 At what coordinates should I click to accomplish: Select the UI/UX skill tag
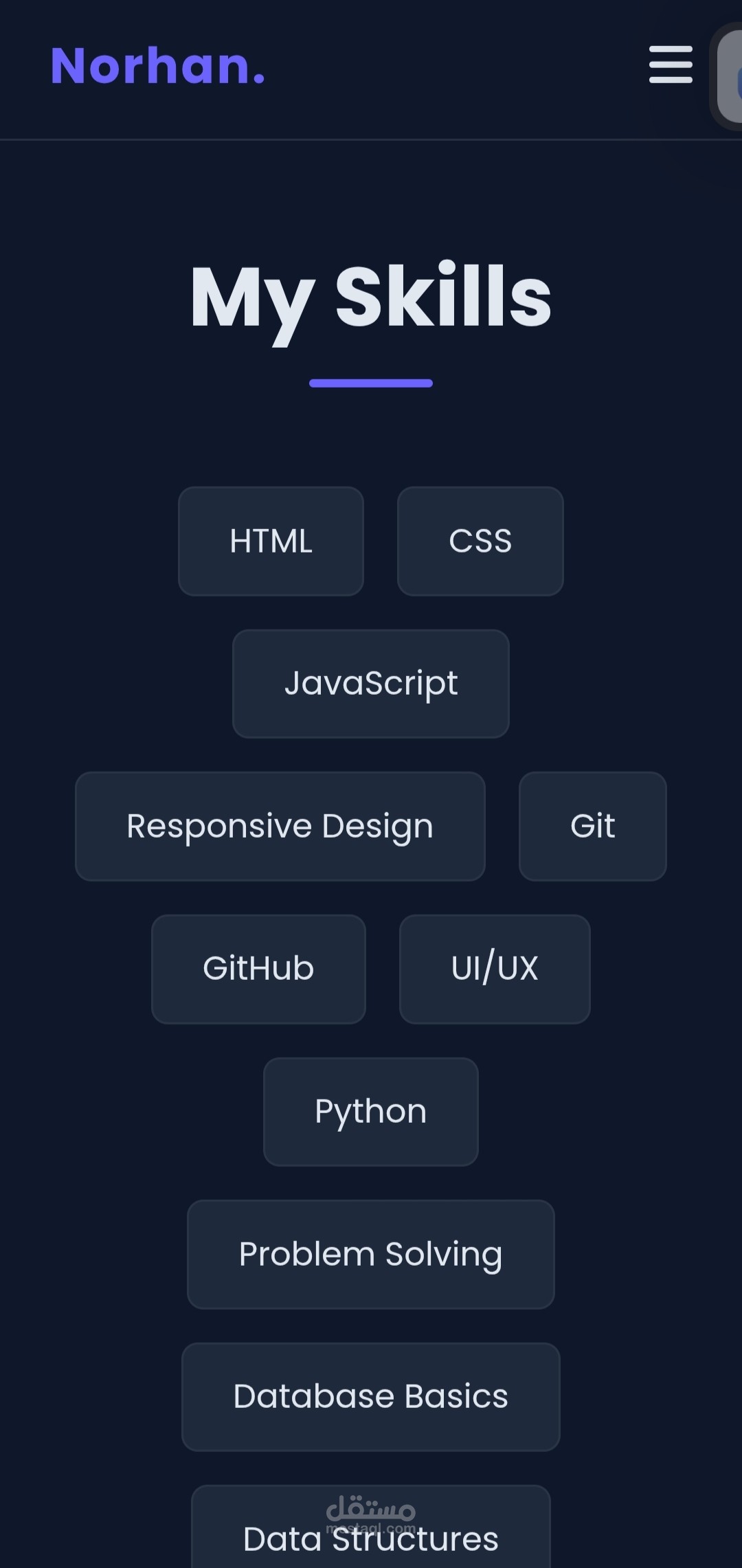(495, 969)
